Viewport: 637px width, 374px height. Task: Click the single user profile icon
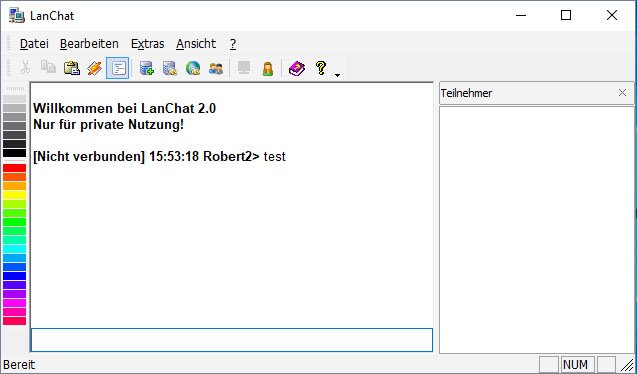[x=267, y=68]
